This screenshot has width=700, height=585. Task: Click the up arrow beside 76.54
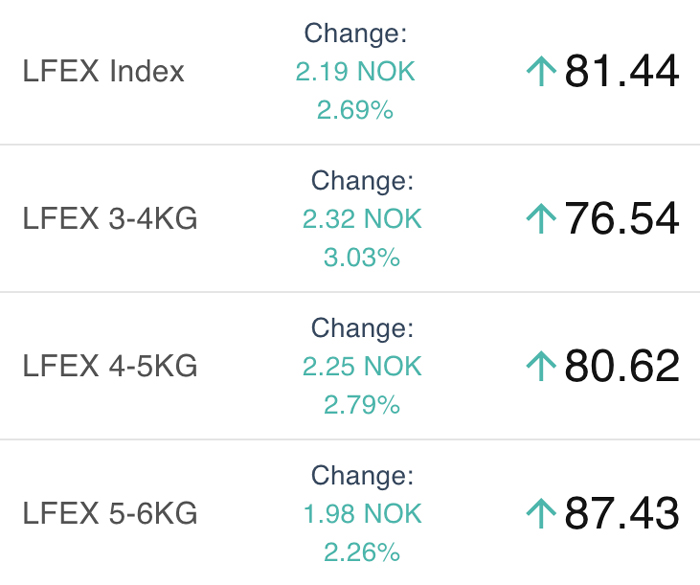tap(541, 218)
